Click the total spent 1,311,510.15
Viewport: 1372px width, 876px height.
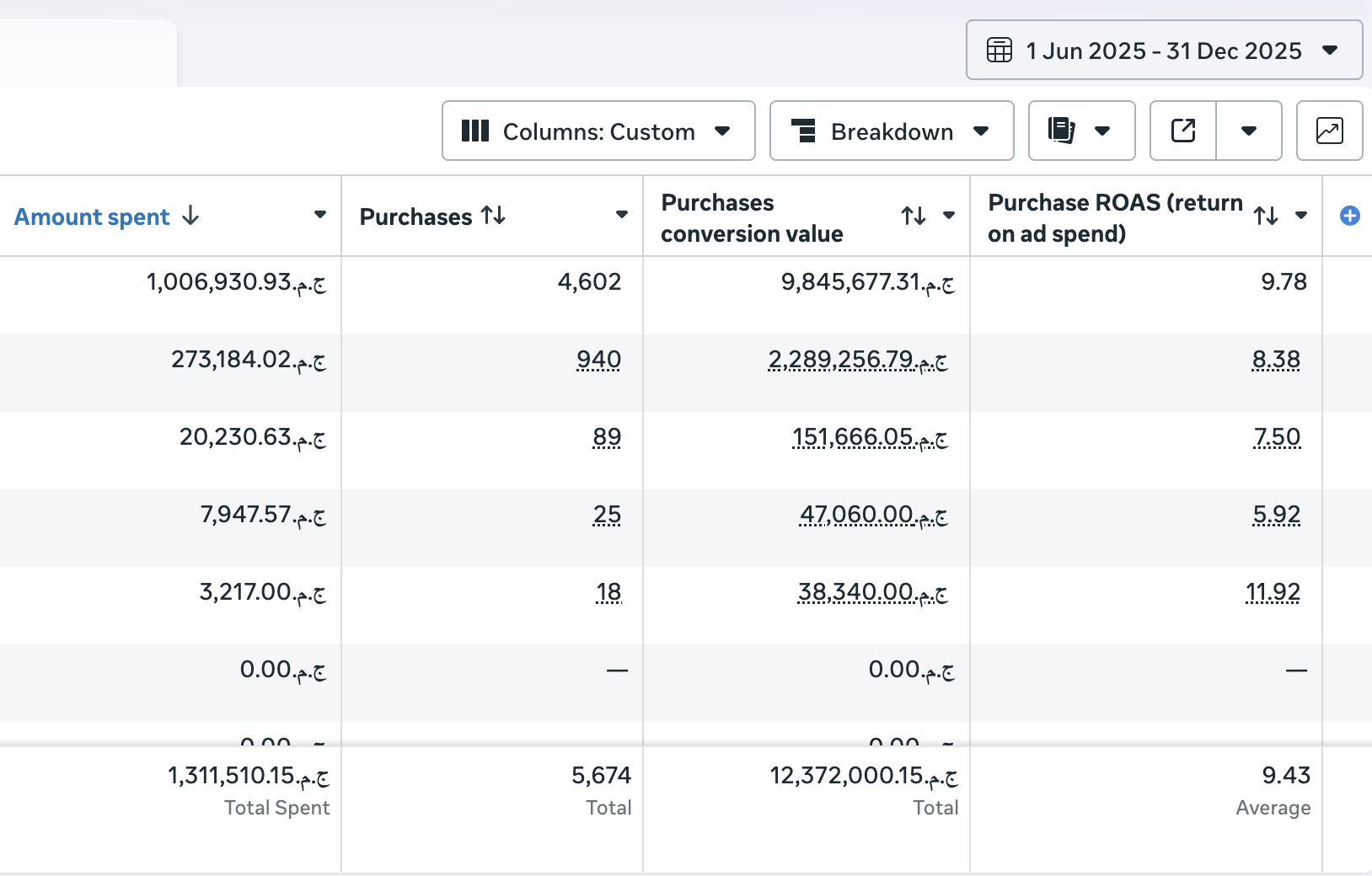coord(249,776)
